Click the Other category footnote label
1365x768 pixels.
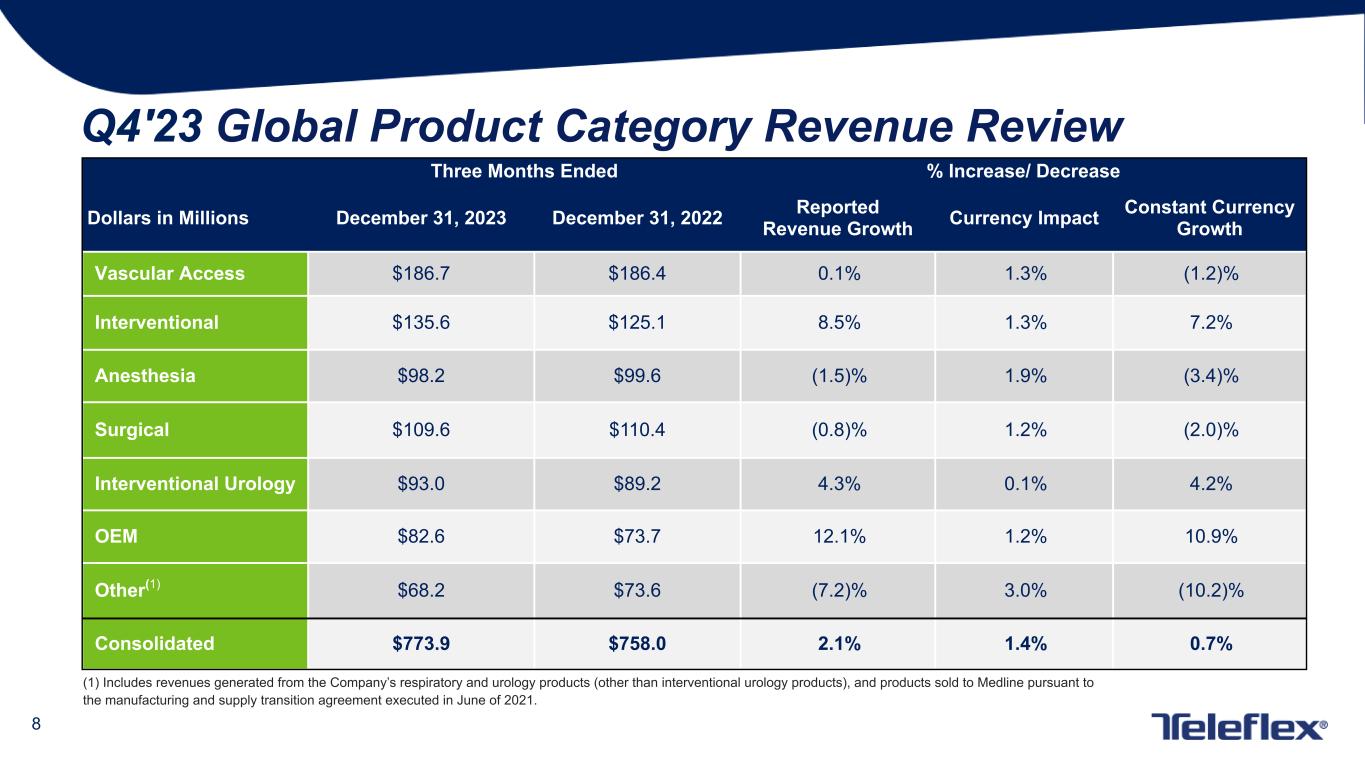(x=127, y=589)
